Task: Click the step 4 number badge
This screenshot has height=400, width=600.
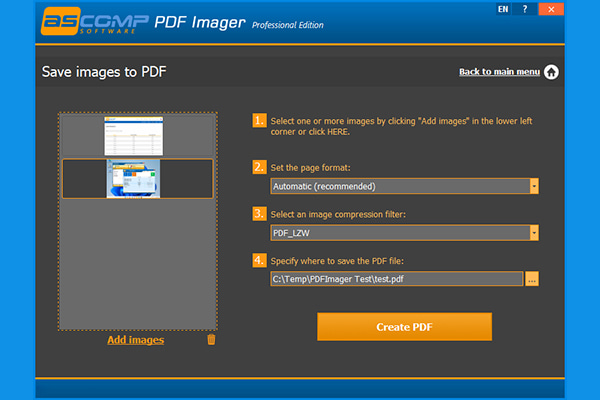Action: (x=259, y=260)
